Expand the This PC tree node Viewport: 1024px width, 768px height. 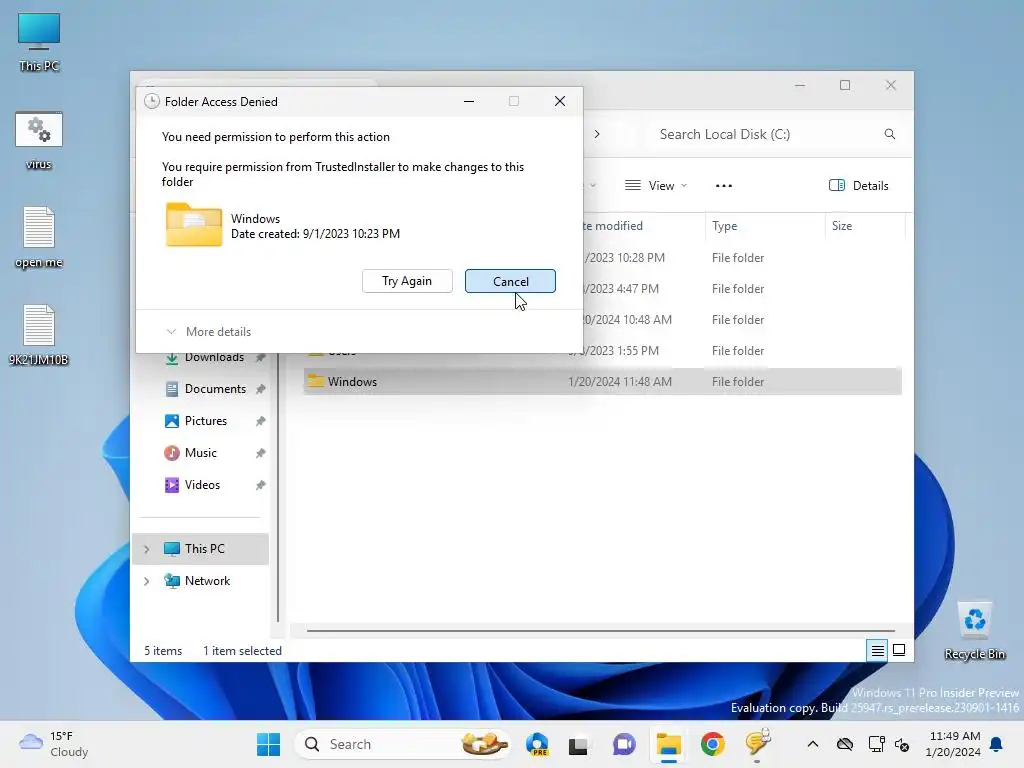point(147,549)
